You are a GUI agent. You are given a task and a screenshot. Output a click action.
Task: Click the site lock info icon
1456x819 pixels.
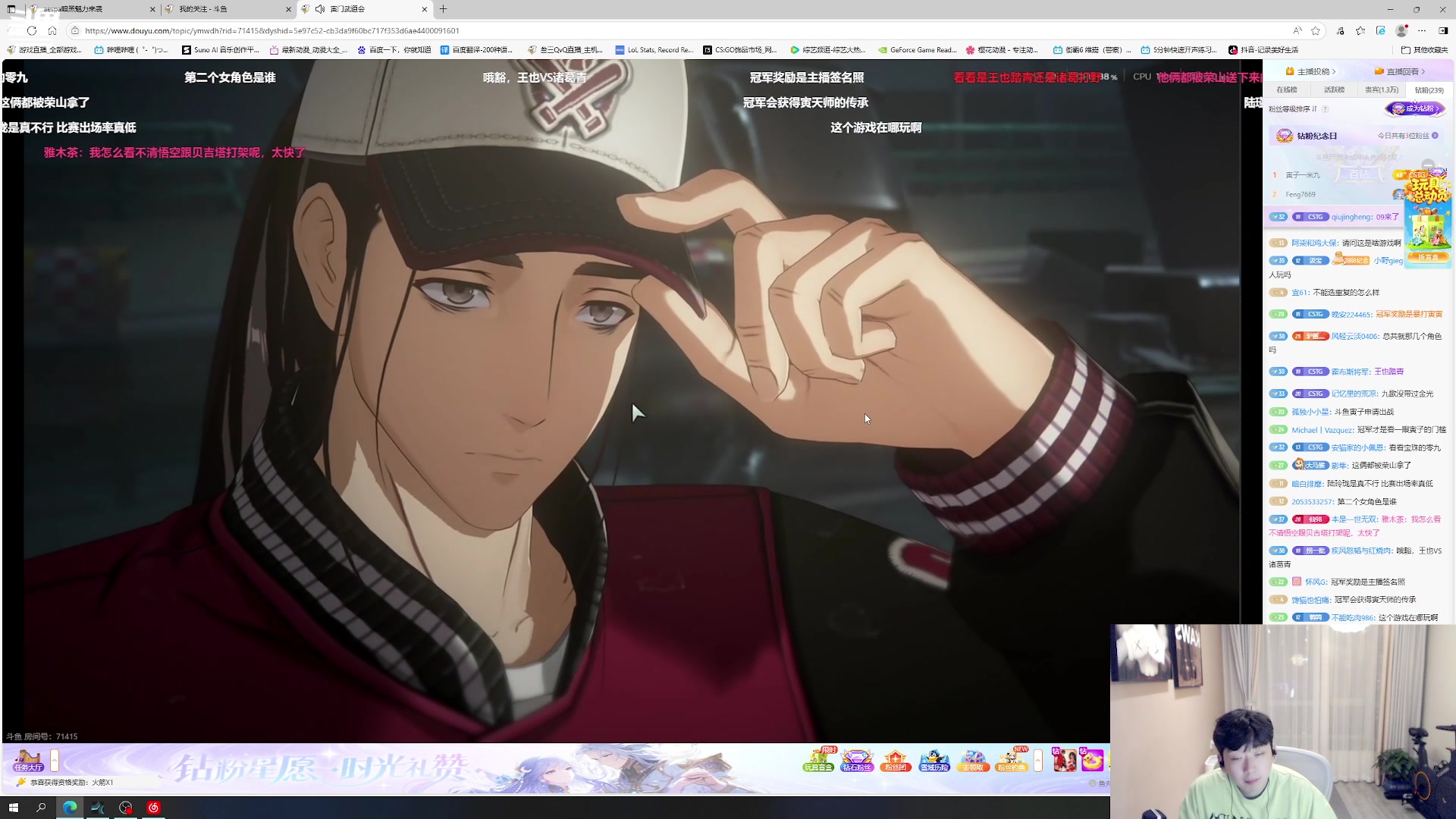click(74, 30)
